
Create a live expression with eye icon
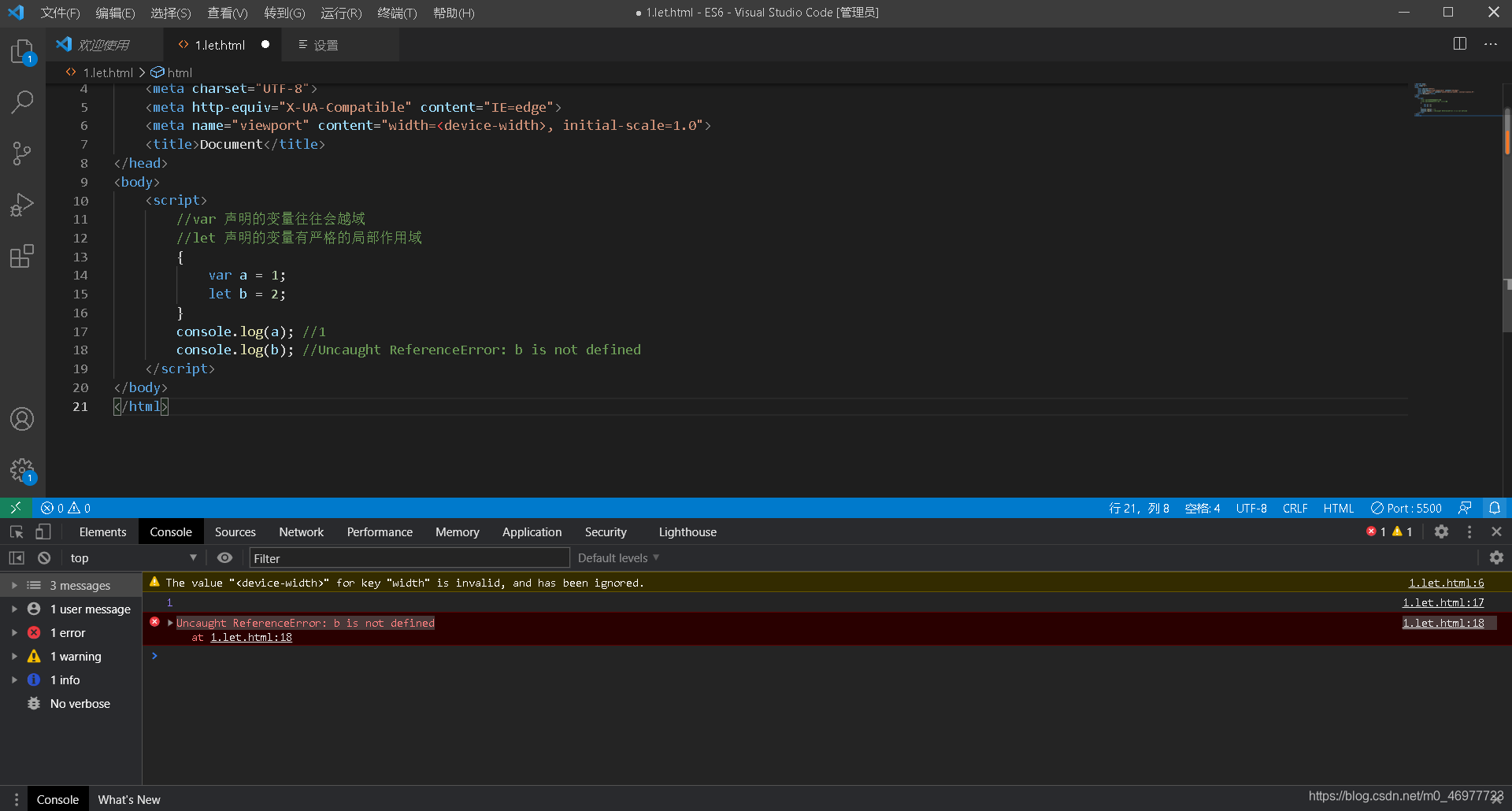coord(225,558)
